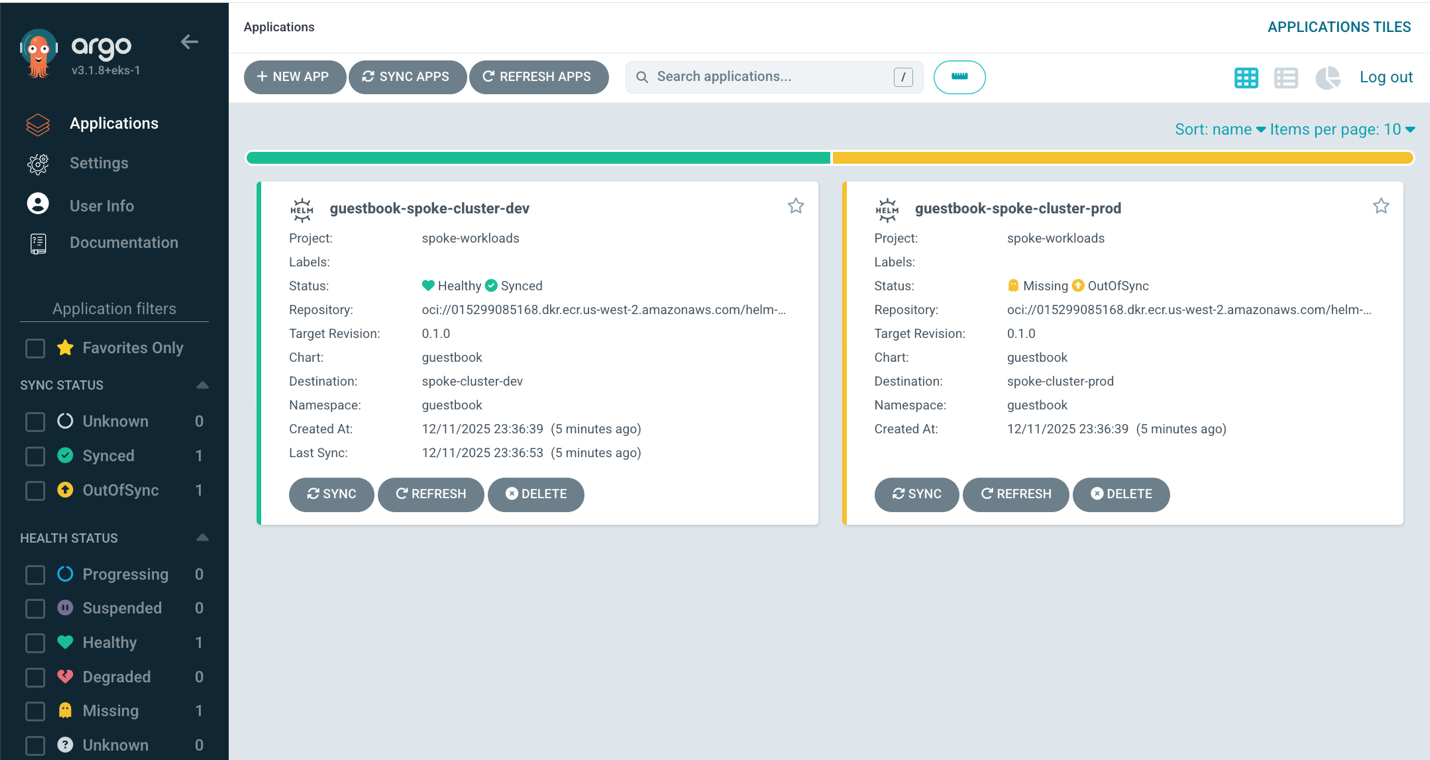Check the Healthy health filter

tap(35, 642)
